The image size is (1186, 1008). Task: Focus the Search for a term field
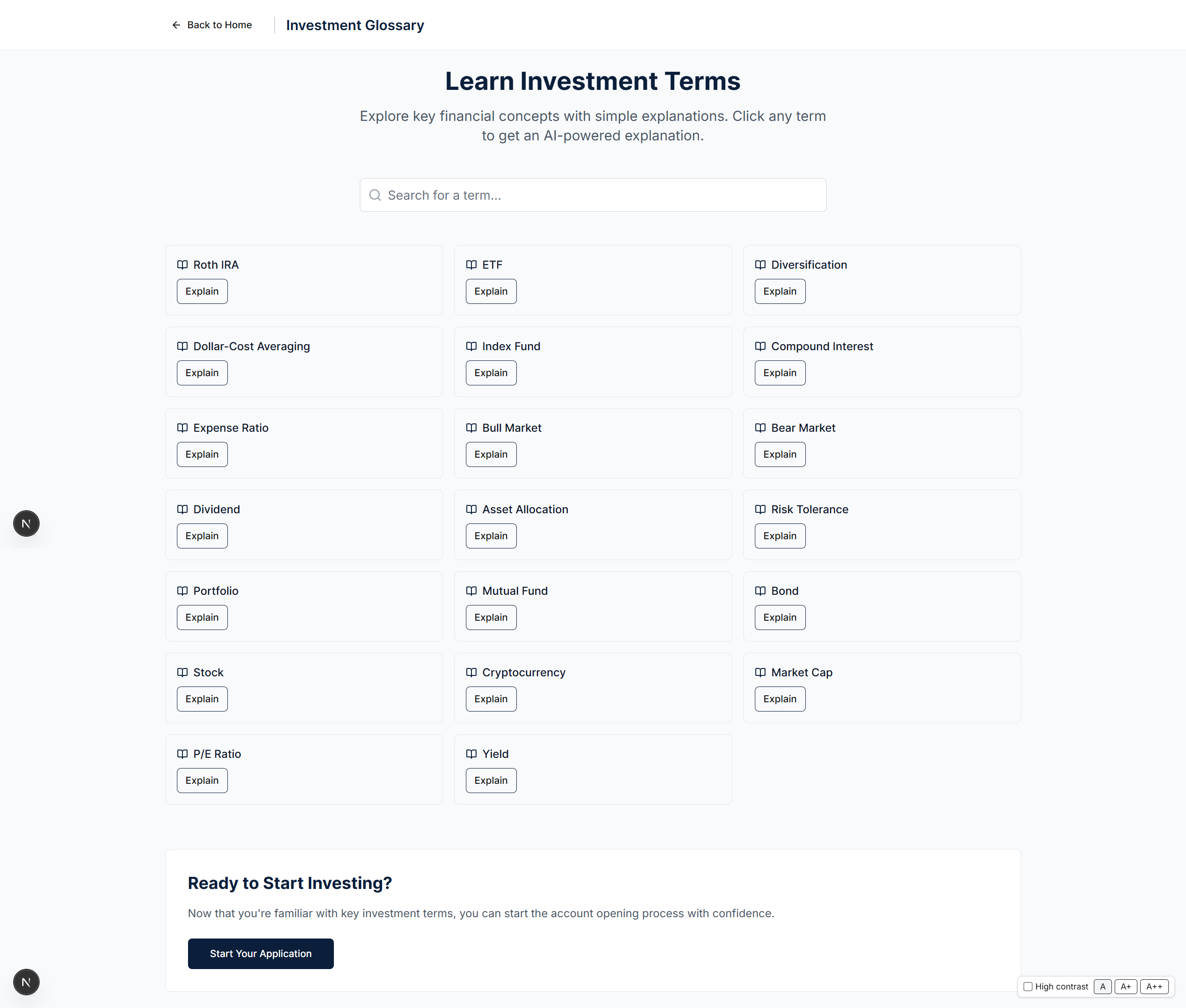(x=600, y=195)
